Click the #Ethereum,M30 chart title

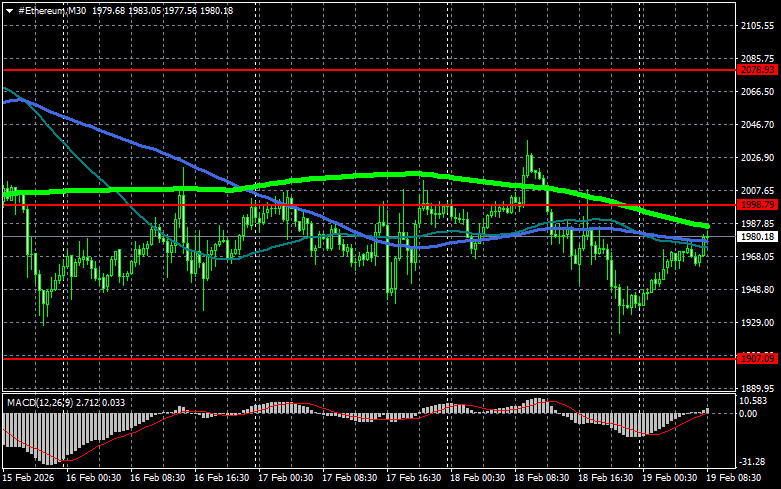pos(52,10)
